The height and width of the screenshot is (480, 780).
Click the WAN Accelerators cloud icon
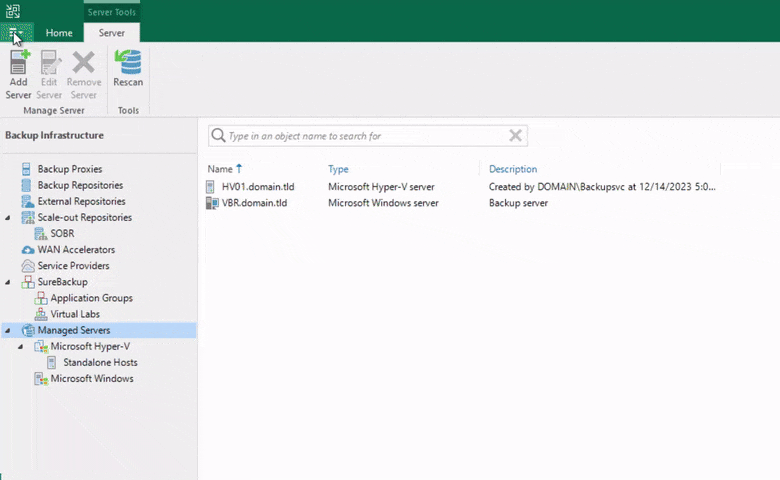(28, 250)
